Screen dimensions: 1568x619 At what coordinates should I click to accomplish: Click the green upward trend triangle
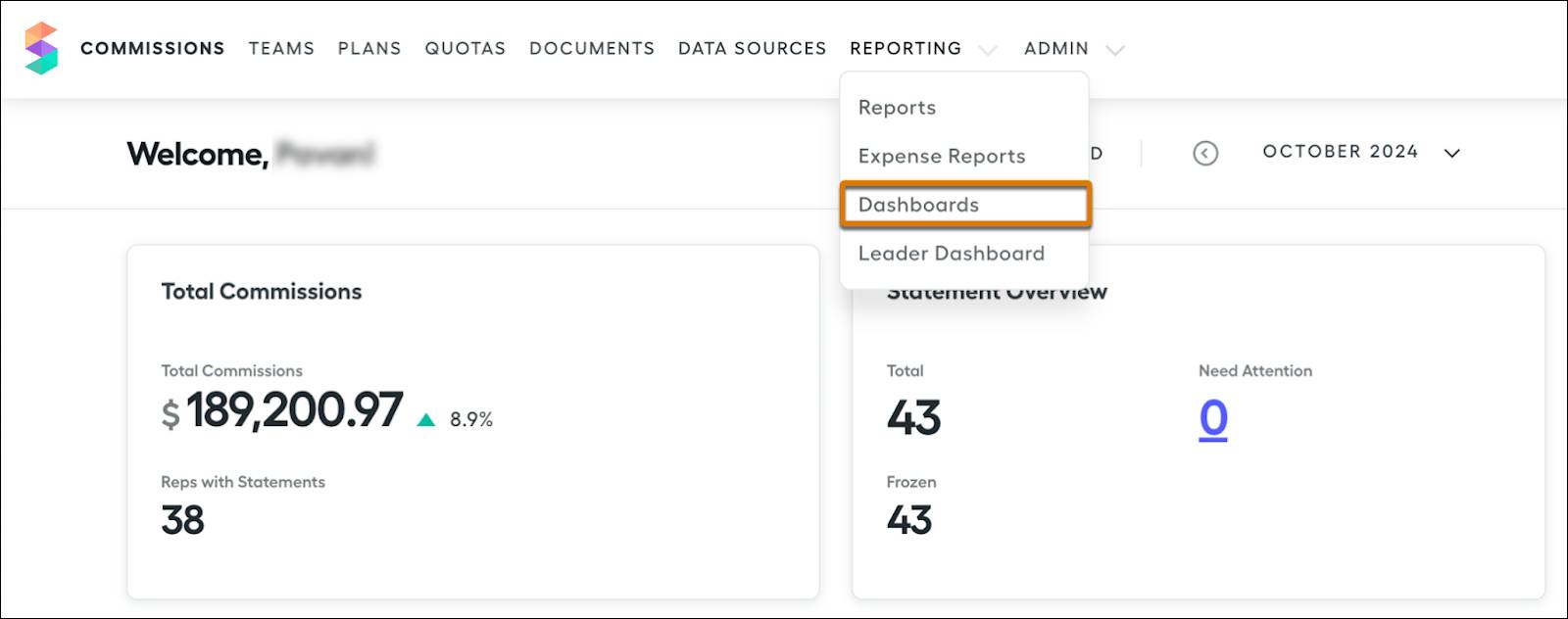point(425,419)
